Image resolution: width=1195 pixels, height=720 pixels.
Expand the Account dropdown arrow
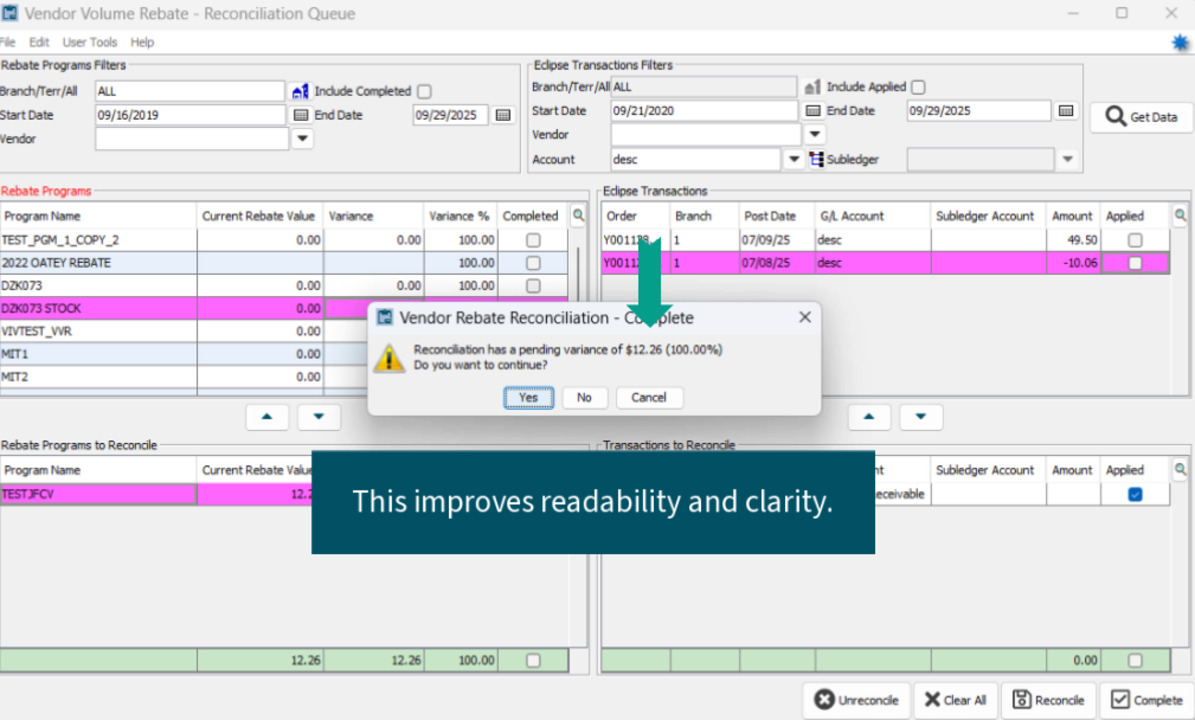click(x=794, y=159)
